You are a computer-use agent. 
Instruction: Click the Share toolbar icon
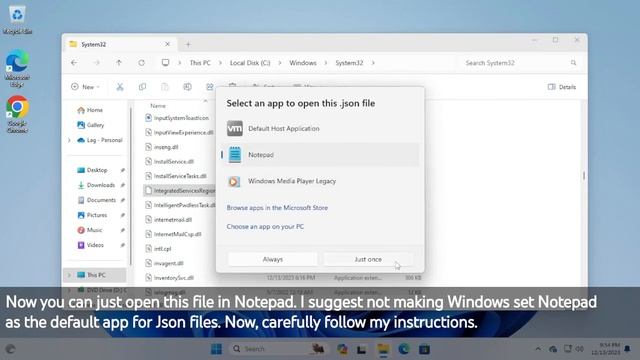click(x=210, y=87)
